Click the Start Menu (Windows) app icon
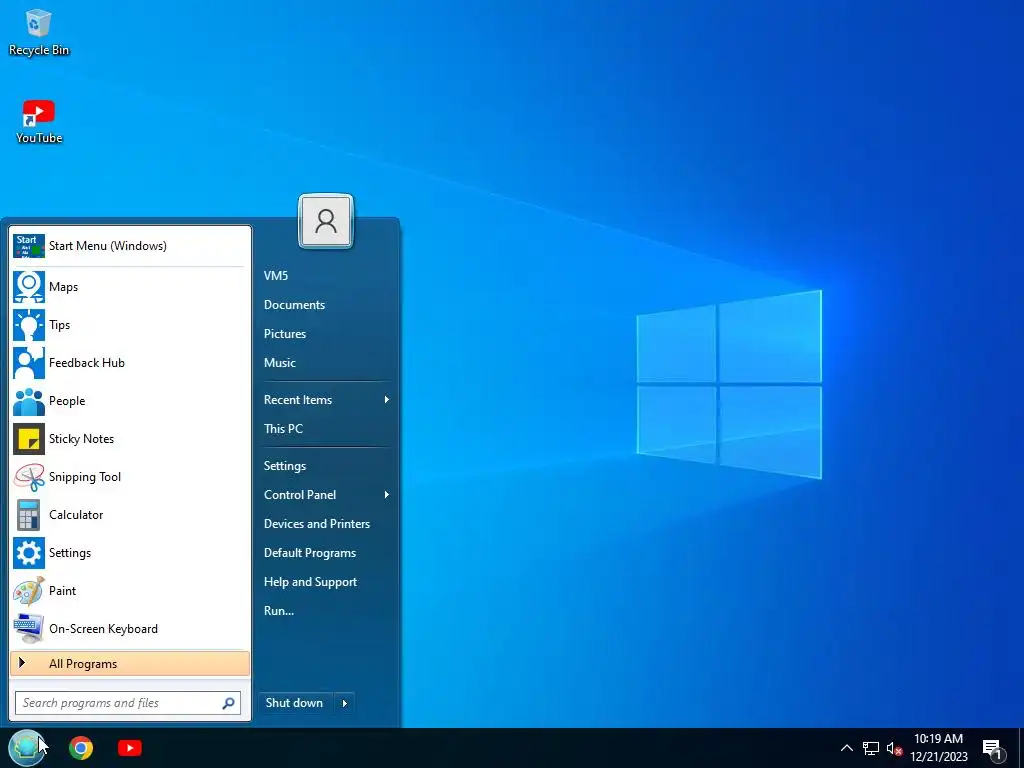Viewport: 1024px width, 768px height. tap(29, 246)
